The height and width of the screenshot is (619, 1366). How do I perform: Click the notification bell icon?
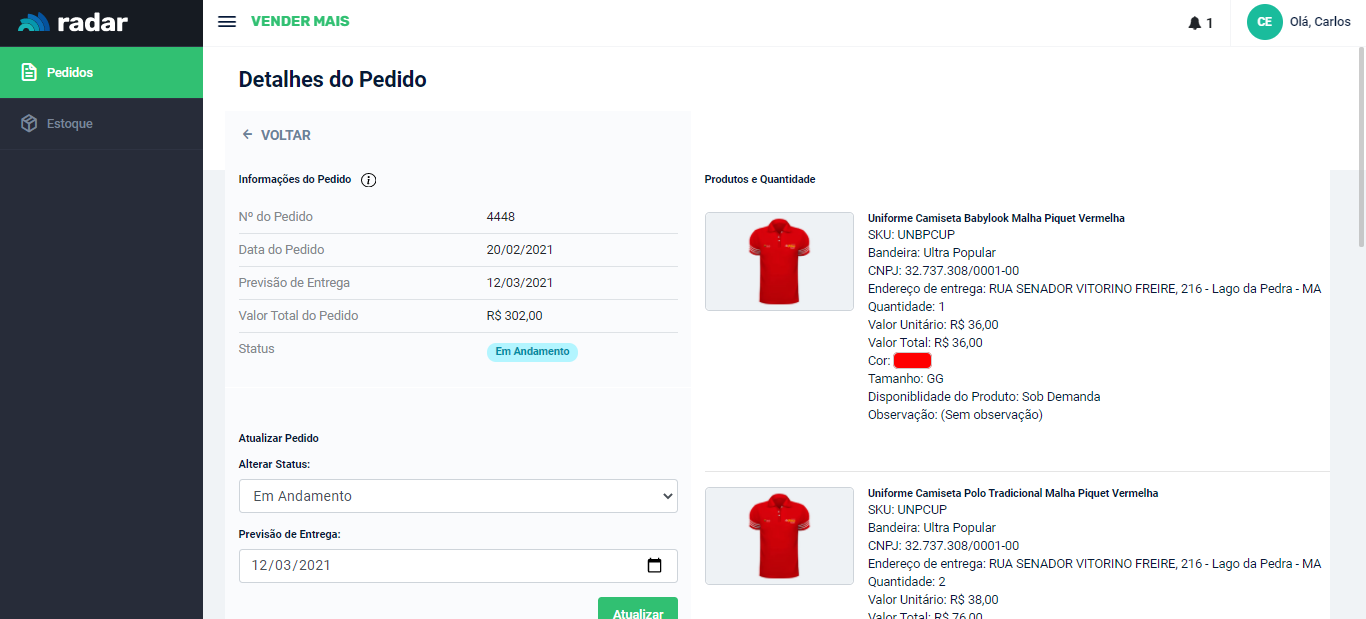pyautogui.click(x=1194, y=23)
